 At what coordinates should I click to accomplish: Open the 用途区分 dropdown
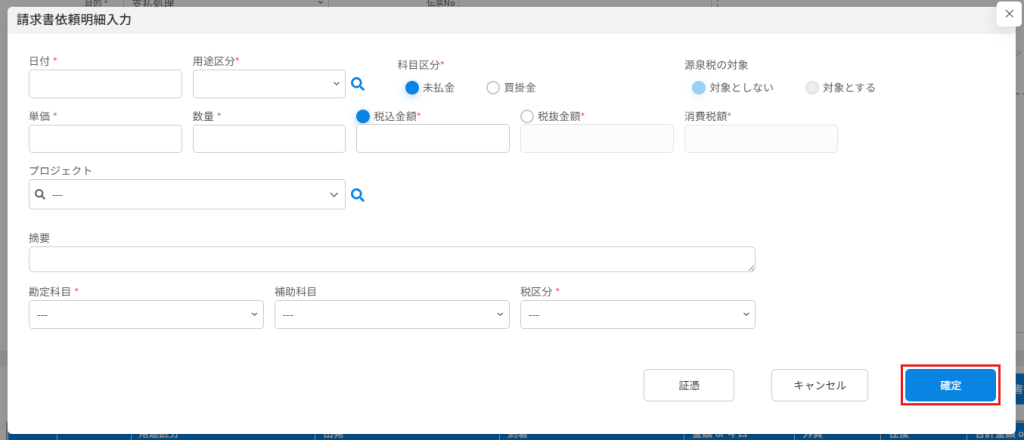(x=269, y=84)
